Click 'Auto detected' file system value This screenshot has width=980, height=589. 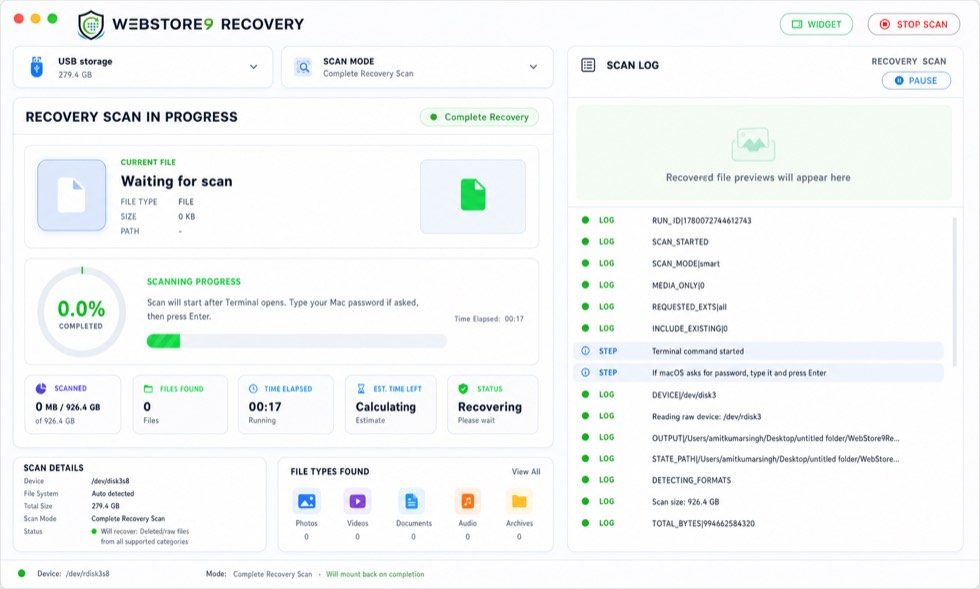(113, 493)
